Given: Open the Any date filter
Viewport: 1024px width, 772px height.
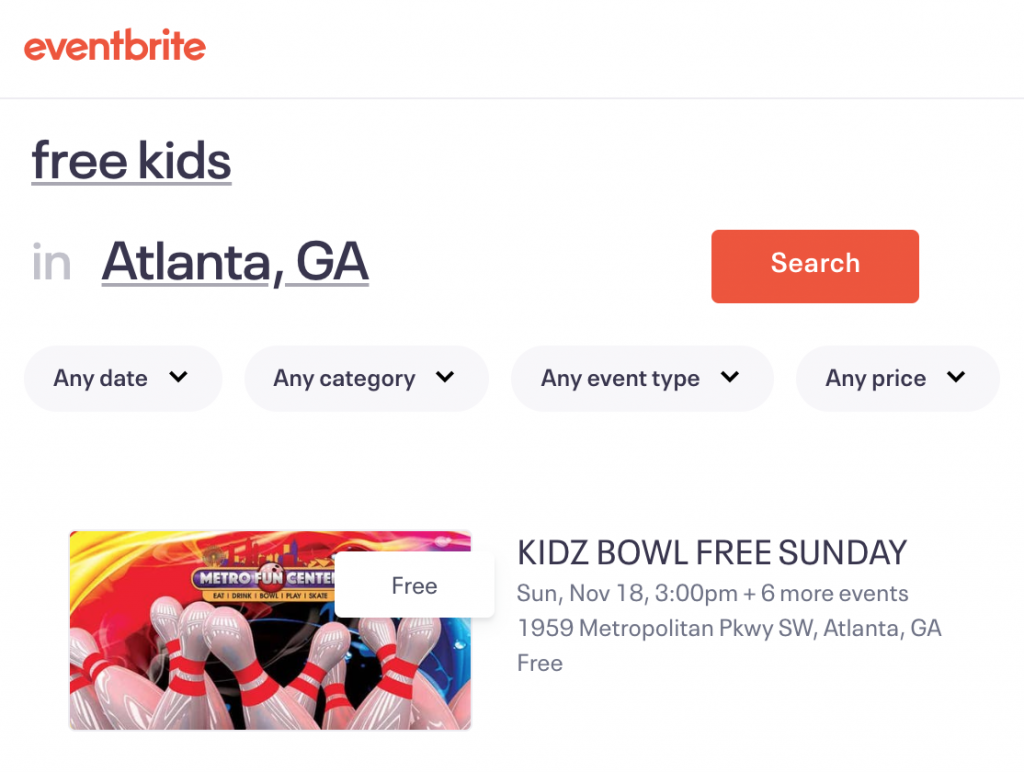Looking at the screenshot, I should point(123,378).
